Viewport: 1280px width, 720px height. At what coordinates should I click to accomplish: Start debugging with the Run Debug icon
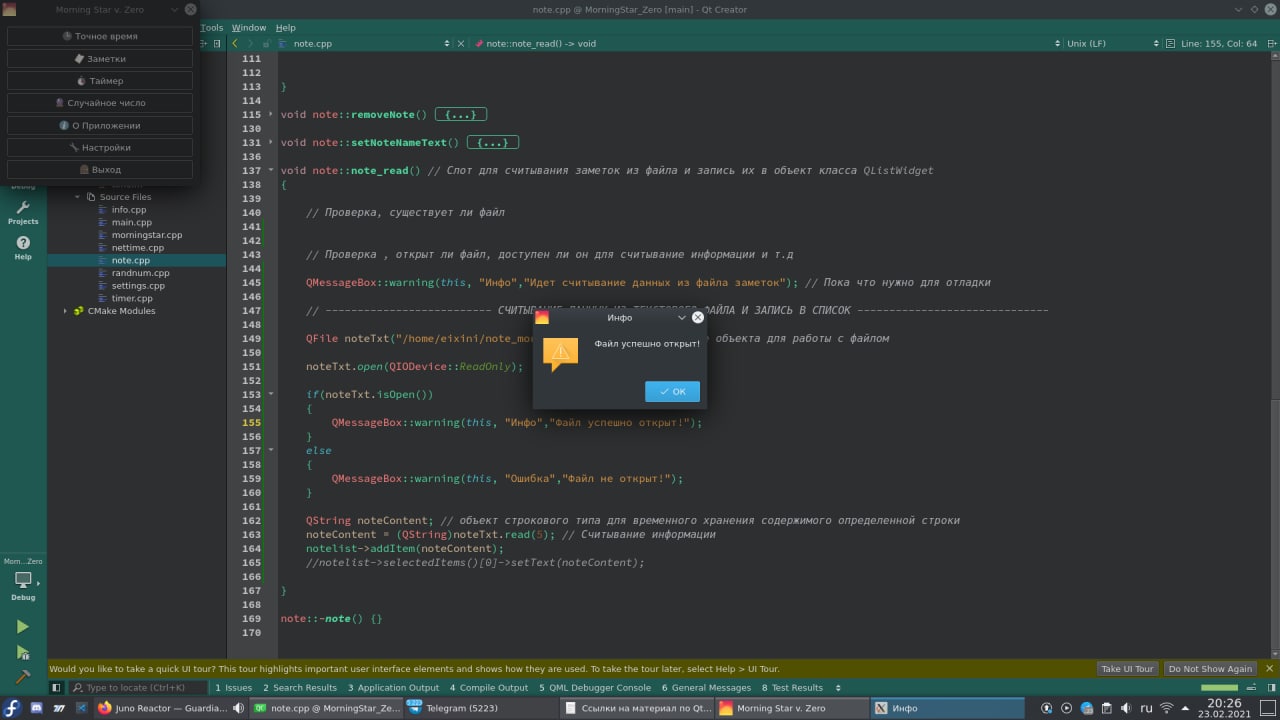[x=22, y=652]
